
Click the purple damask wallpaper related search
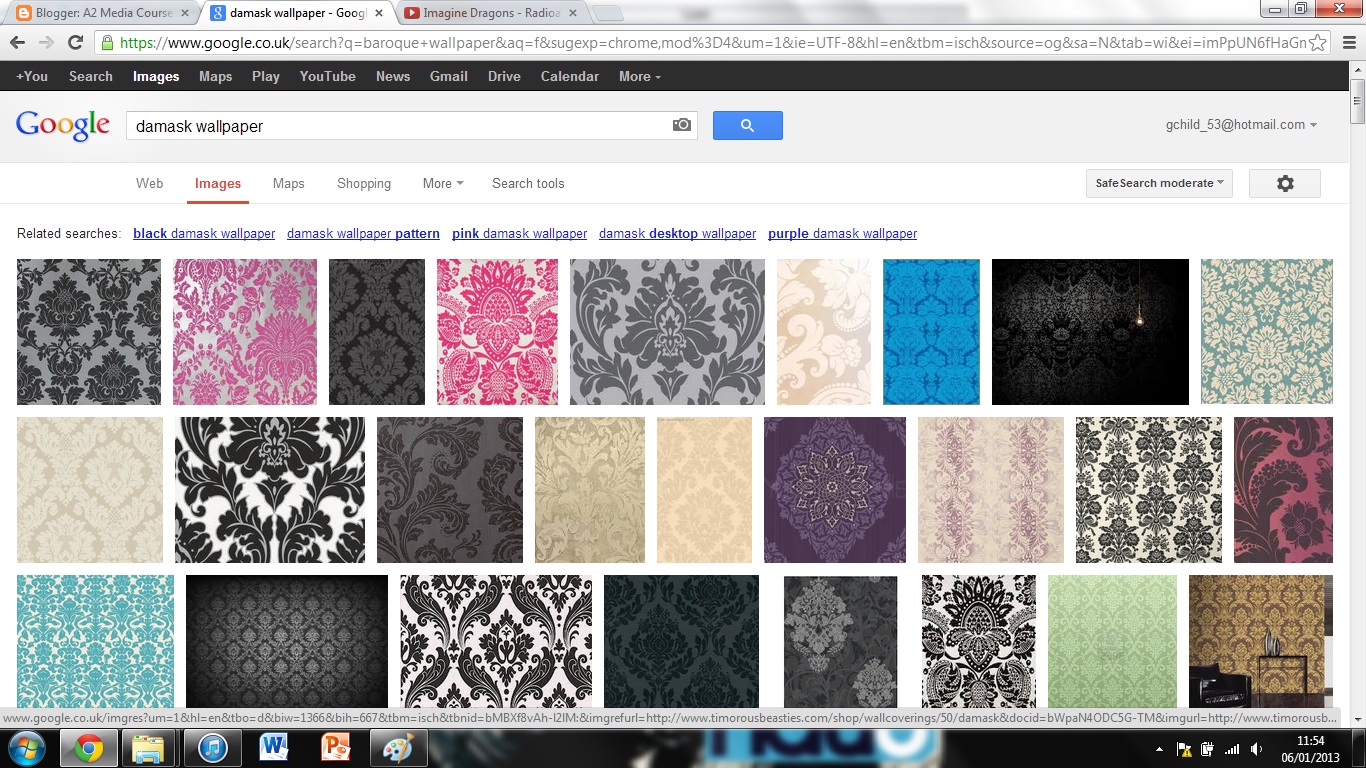click(x=842, y=233)
